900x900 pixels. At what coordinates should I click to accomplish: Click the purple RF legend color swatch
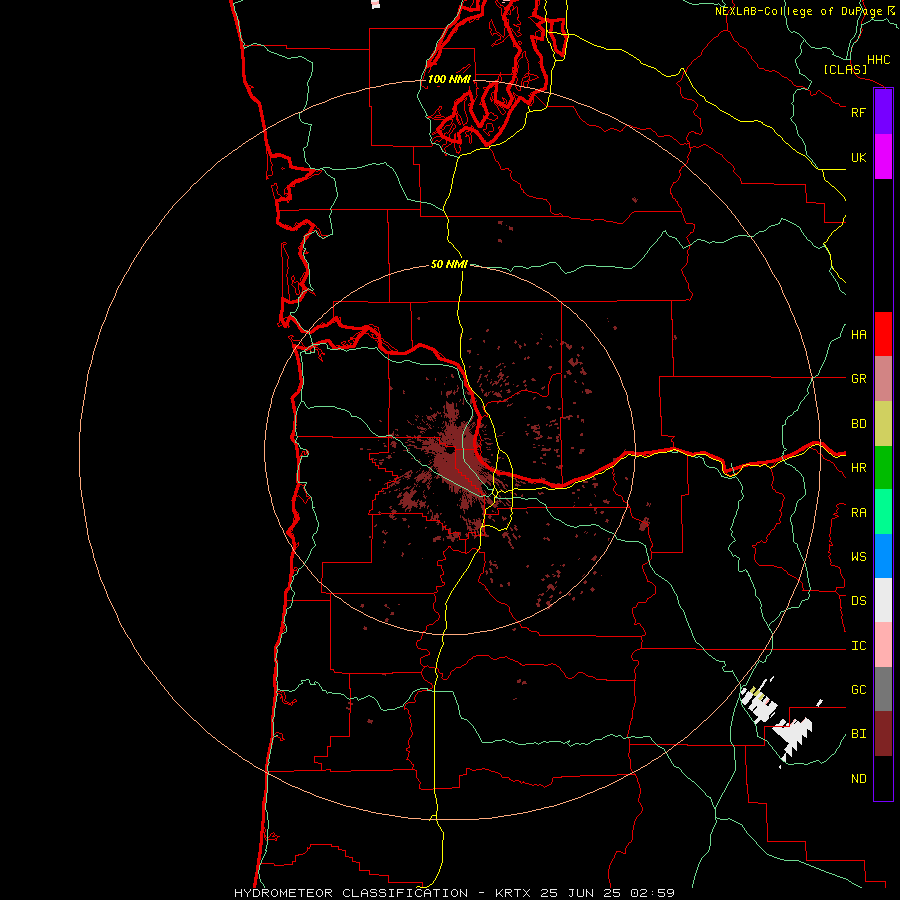coord(883,112)
